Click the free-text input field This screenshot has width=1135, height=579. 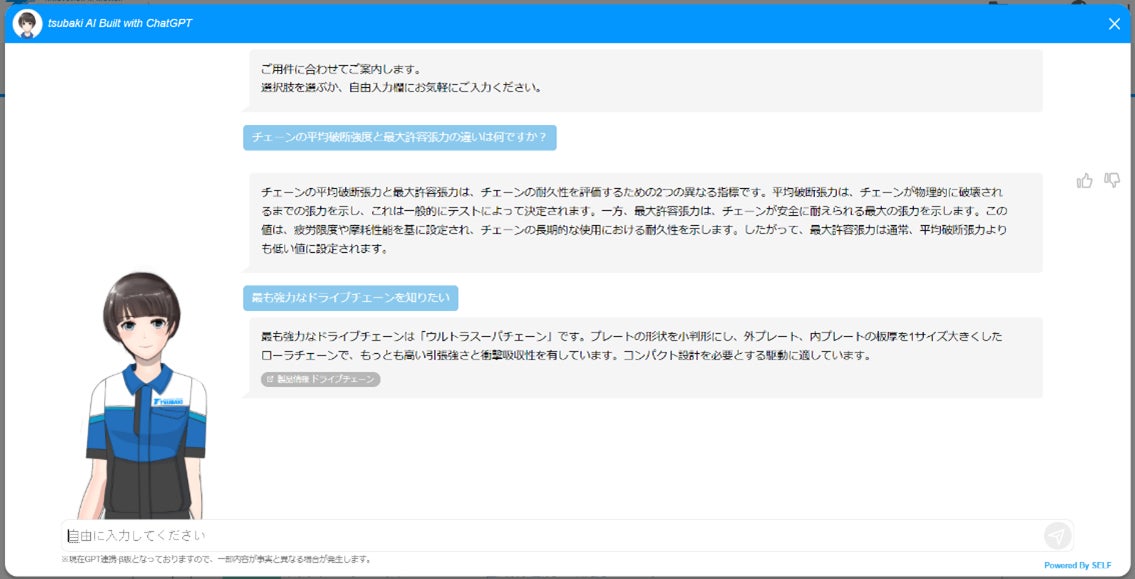point(567,536)
